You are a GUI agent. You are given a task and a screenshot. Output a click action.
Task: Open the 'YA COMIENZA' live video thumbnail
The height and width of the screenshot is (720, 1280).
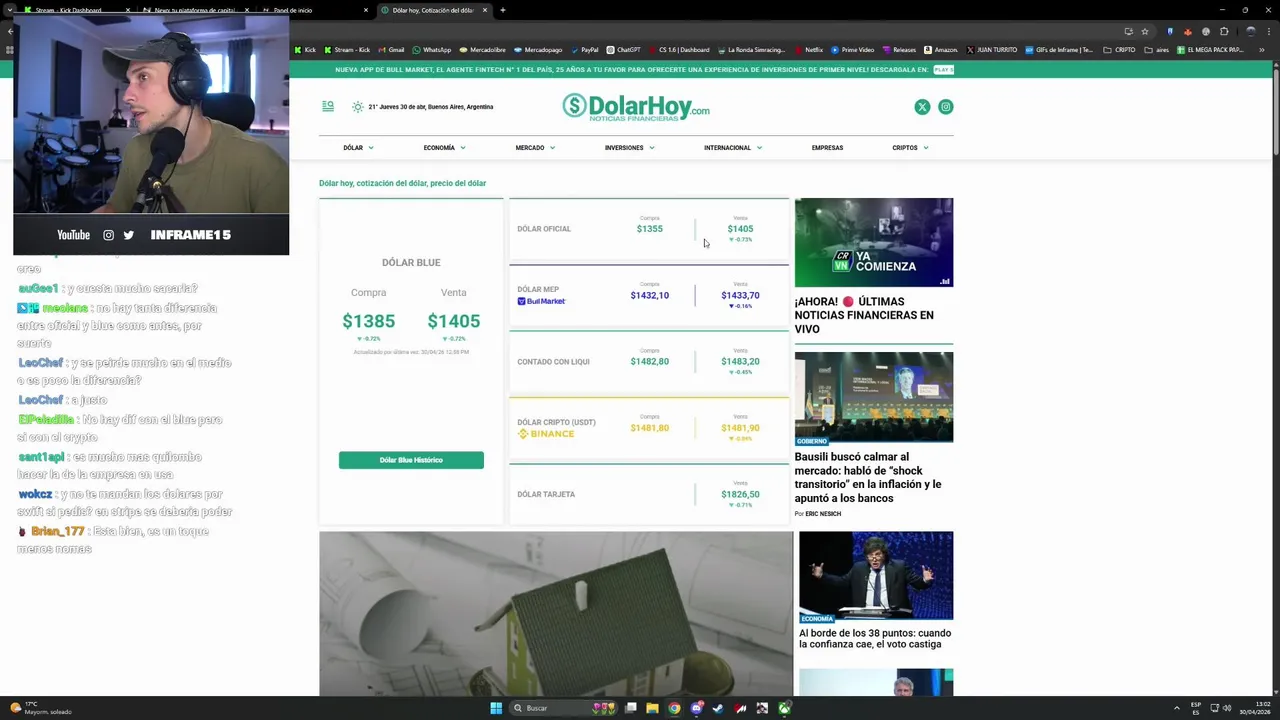pos(874,242)
